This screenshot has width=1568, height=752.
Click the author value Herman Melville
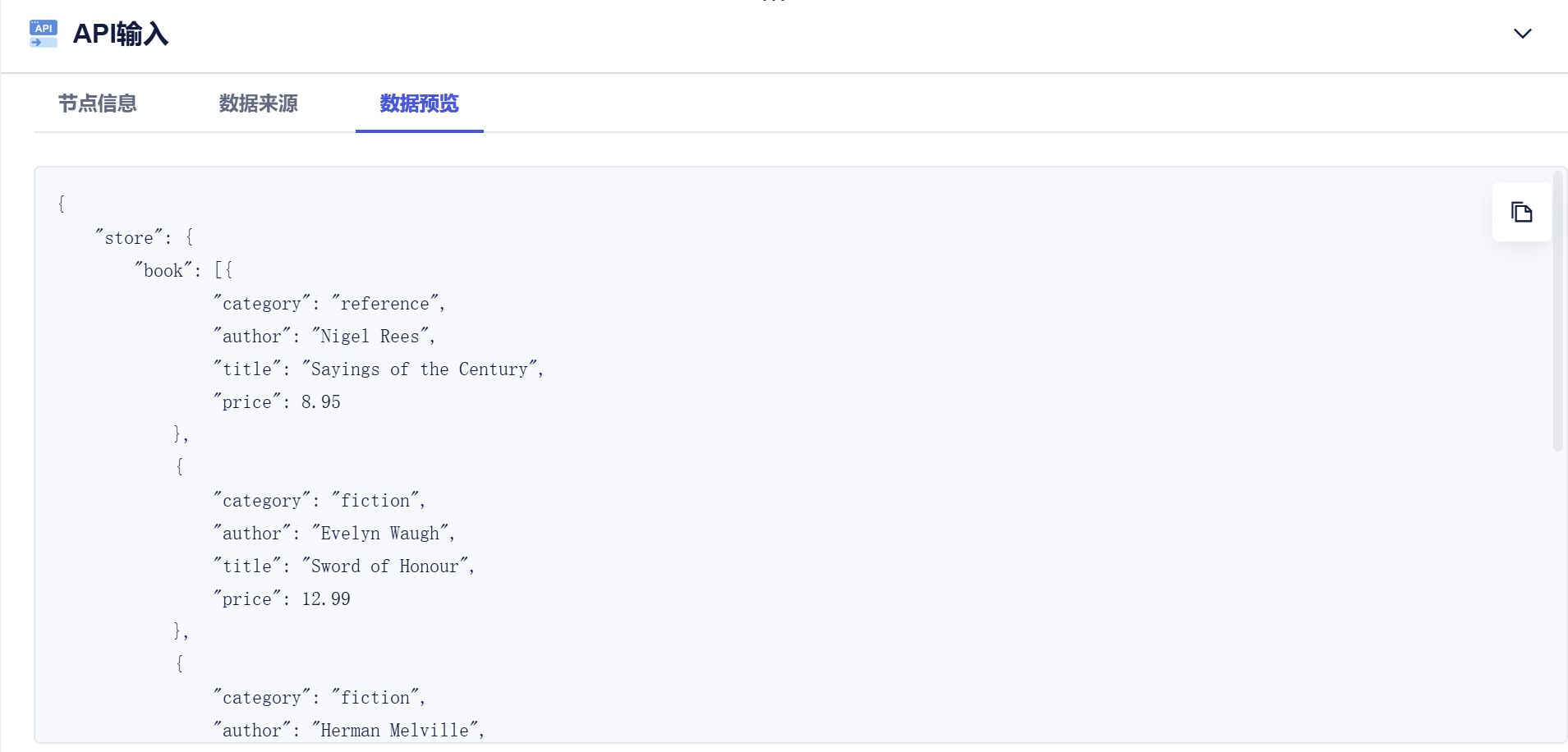click(x=395, y=731)
